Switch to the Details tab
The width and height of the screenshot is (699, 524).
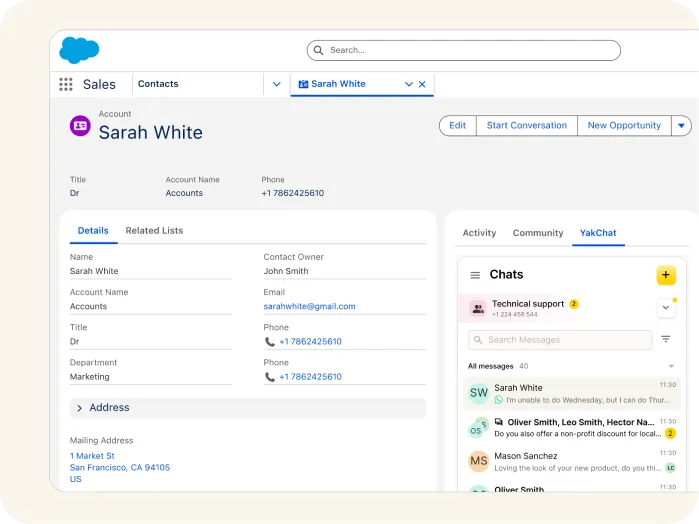(x=93, y=231)
